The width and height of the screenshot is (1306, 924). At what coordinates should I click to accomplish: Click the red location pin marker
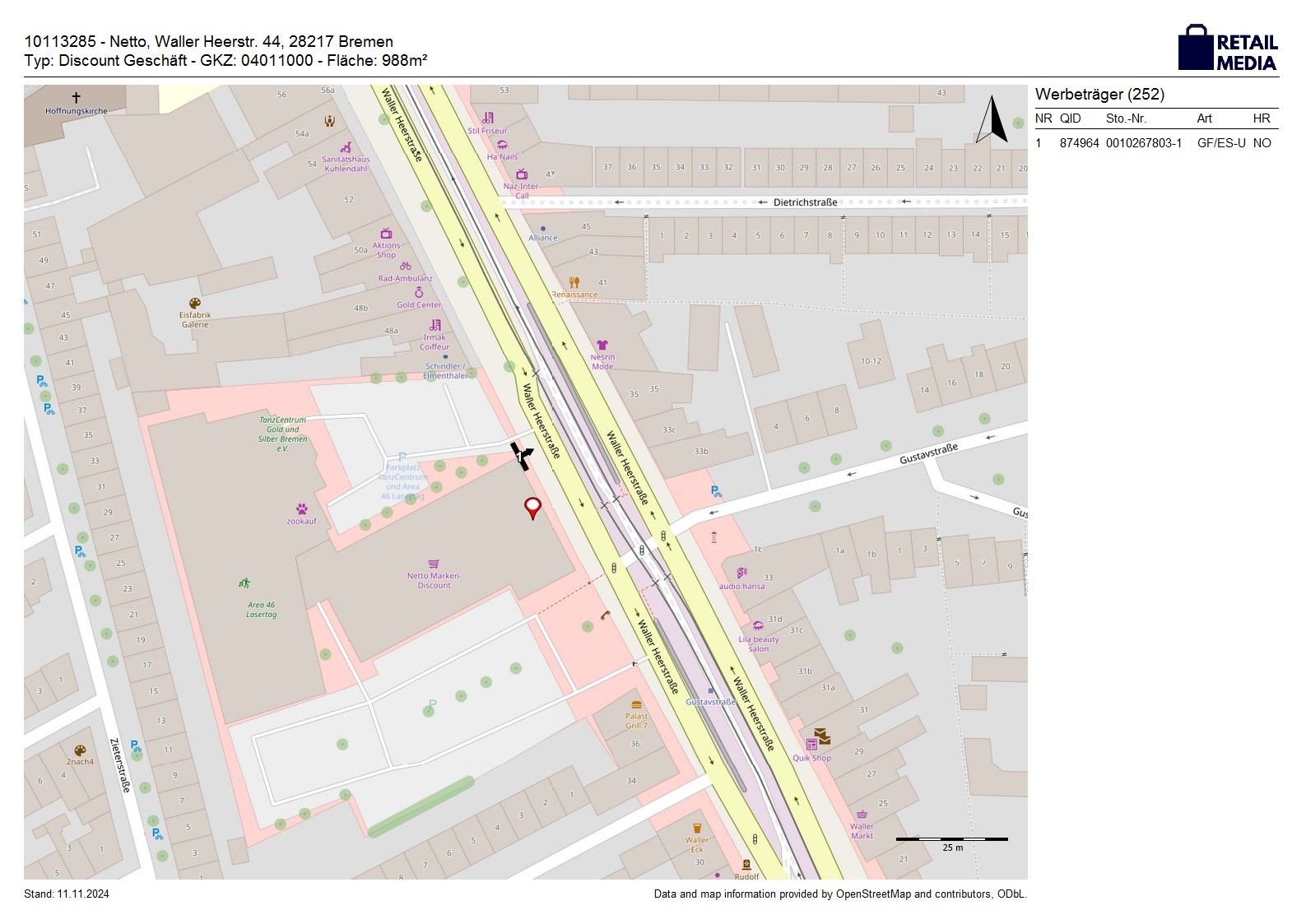(533, 508)
